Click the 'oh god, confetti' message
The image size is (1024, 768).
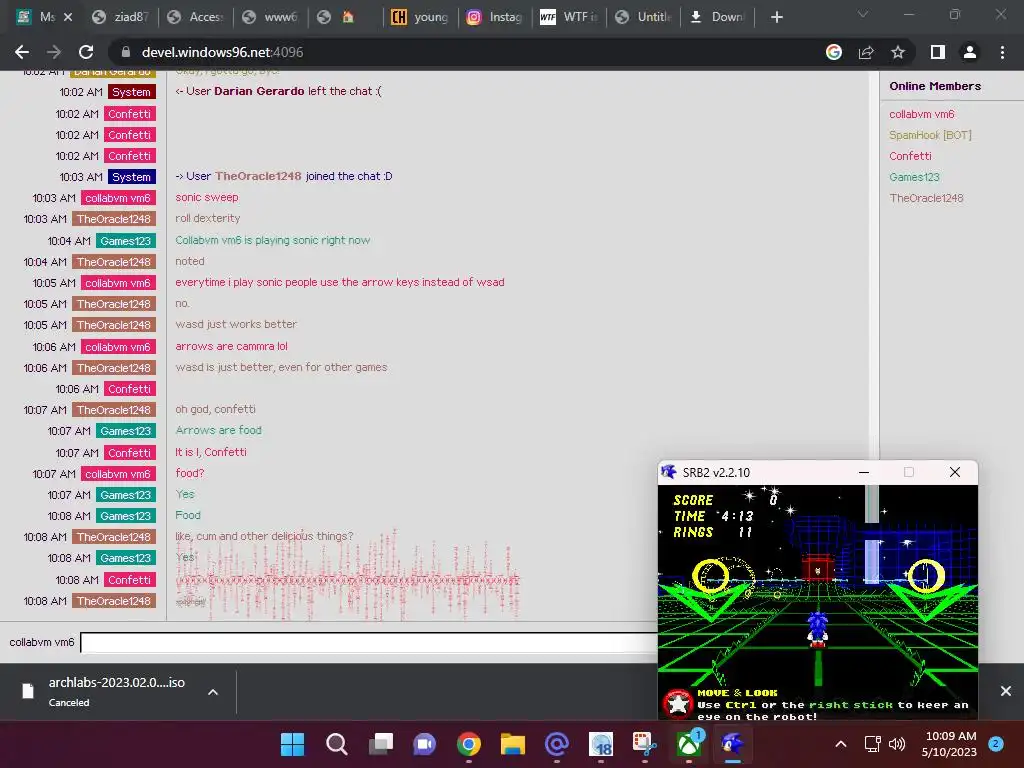(215, 409)
